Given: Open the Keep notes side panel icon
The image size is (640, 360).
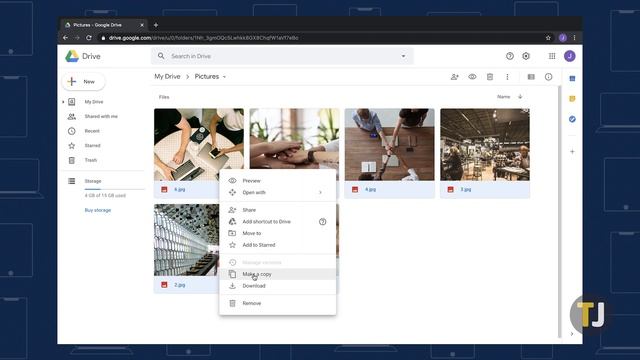Looking at the screenshot, I should (572, 99).
